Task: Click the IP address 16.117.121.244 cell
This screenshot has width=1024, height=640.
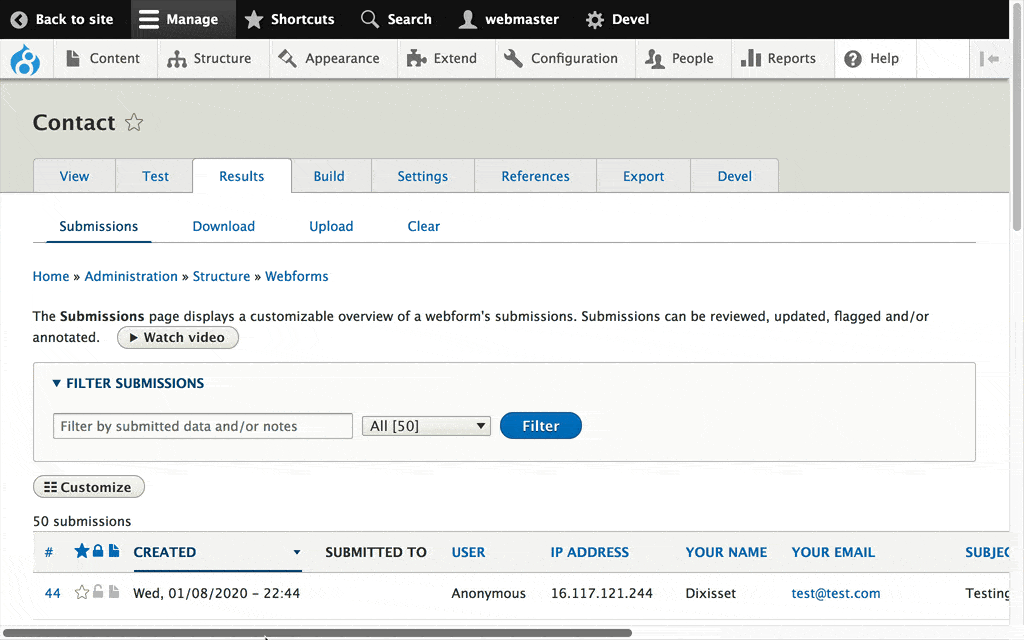Action: (601, 594)
